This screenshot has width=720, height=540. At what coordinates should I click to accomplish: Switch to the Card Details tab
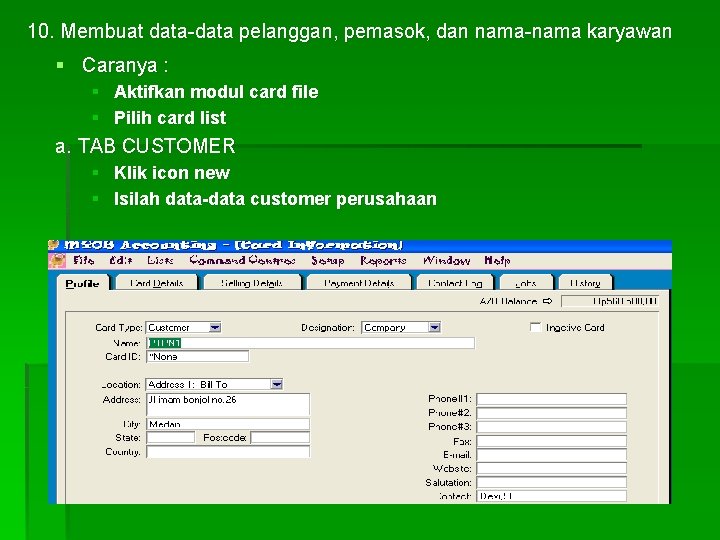pos(157,283)
